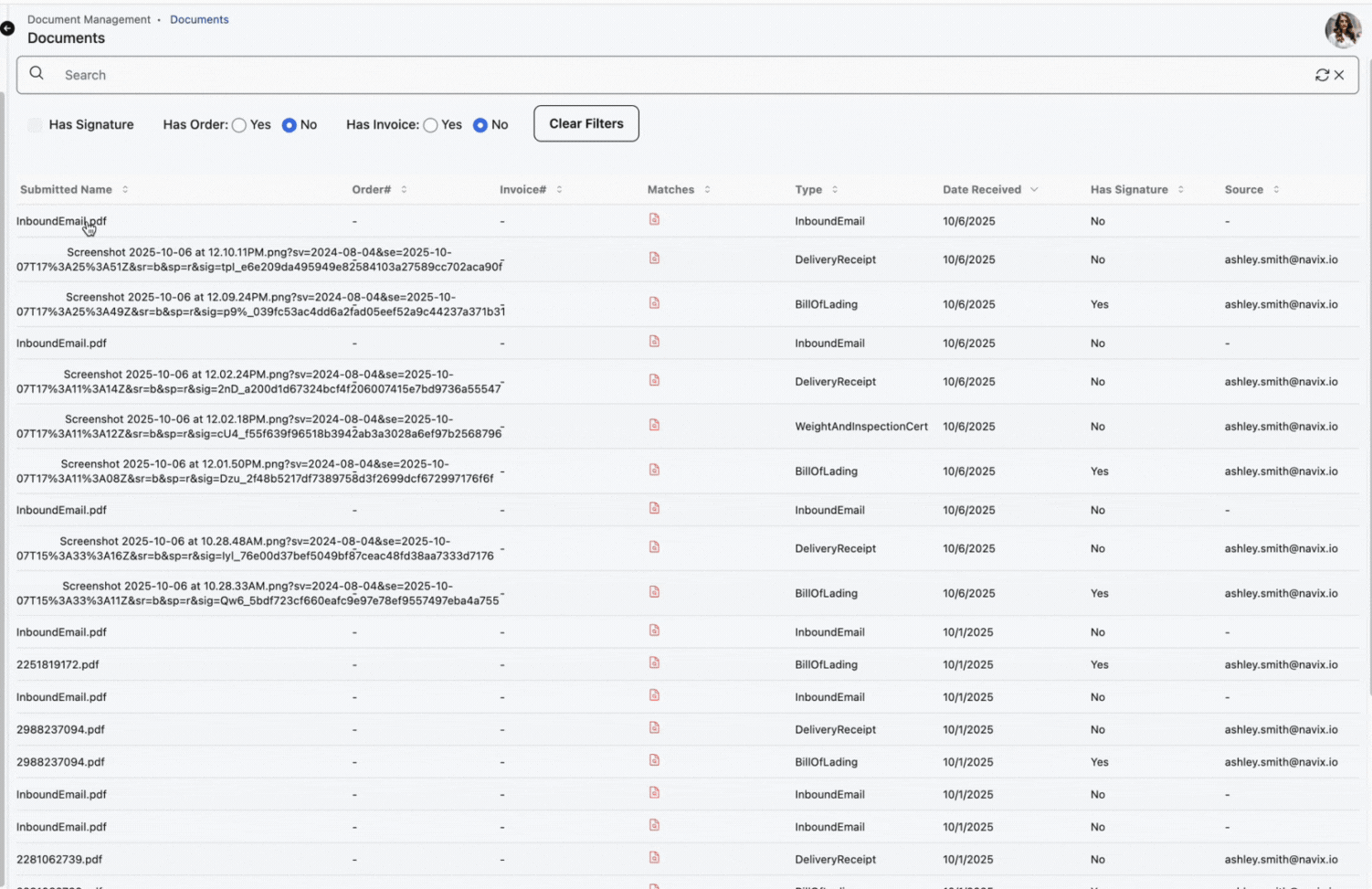Click the back arrow icon beside breadcrumb

point(7,28)
